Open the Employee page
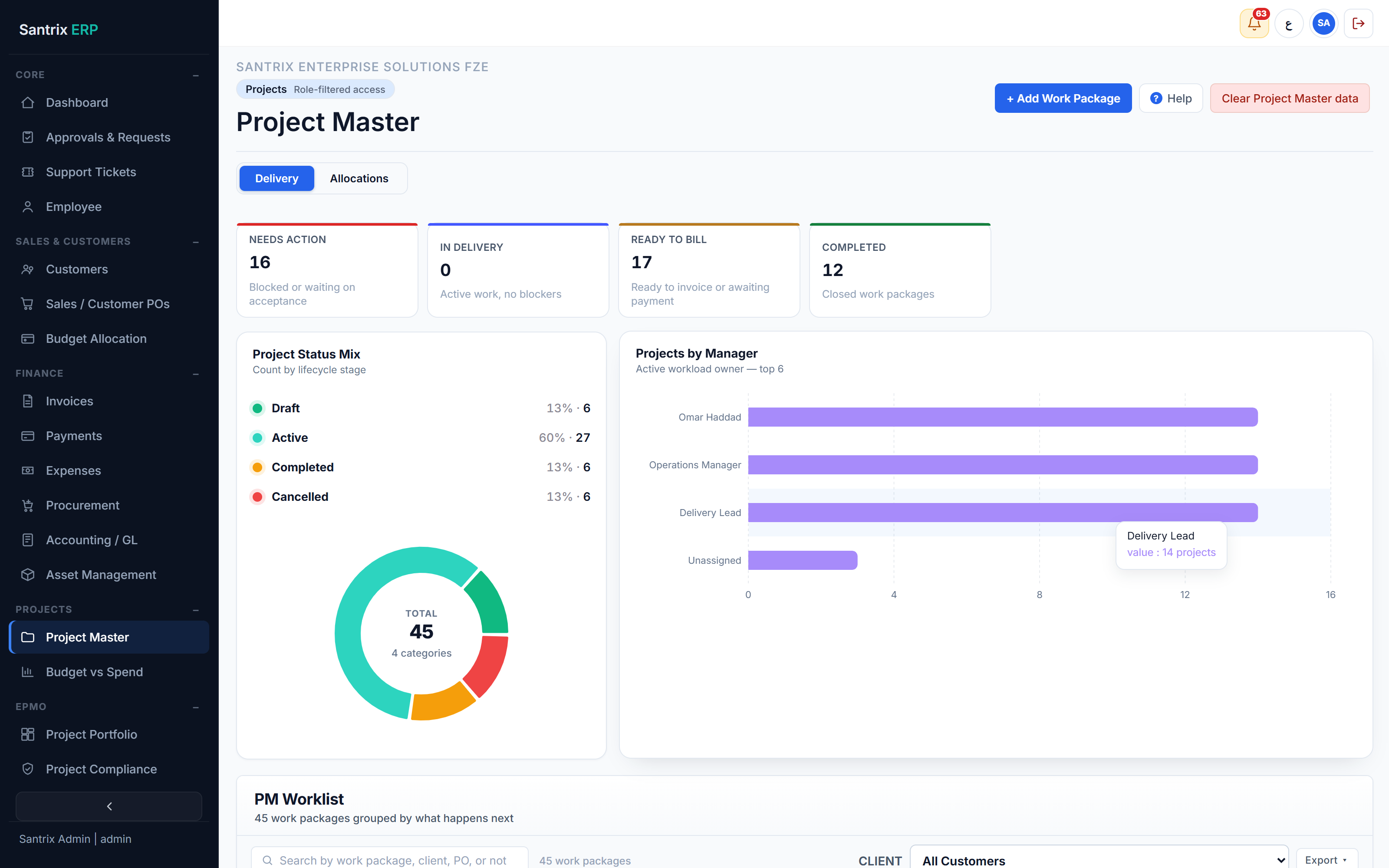The width and height of the screenshot is (1389, 868). (109, 207)
